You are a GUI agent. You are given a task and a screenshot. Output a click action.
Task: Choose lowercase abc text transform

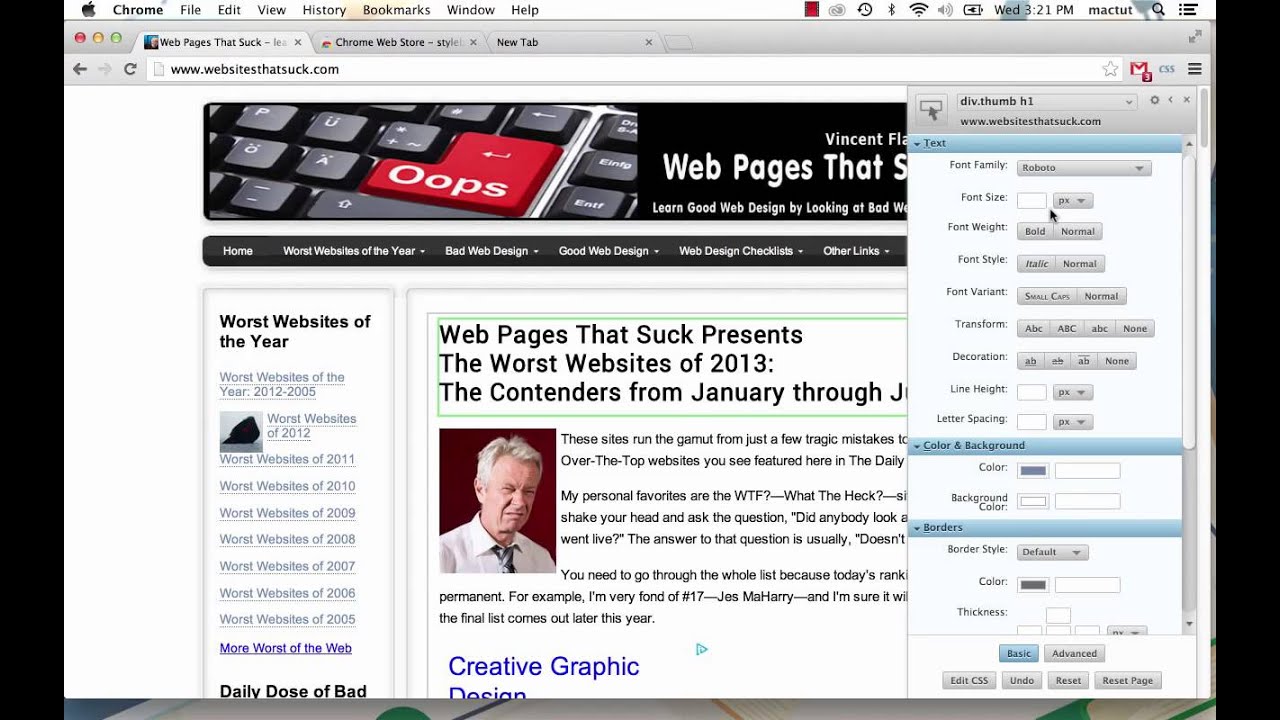click(1100, 328)
